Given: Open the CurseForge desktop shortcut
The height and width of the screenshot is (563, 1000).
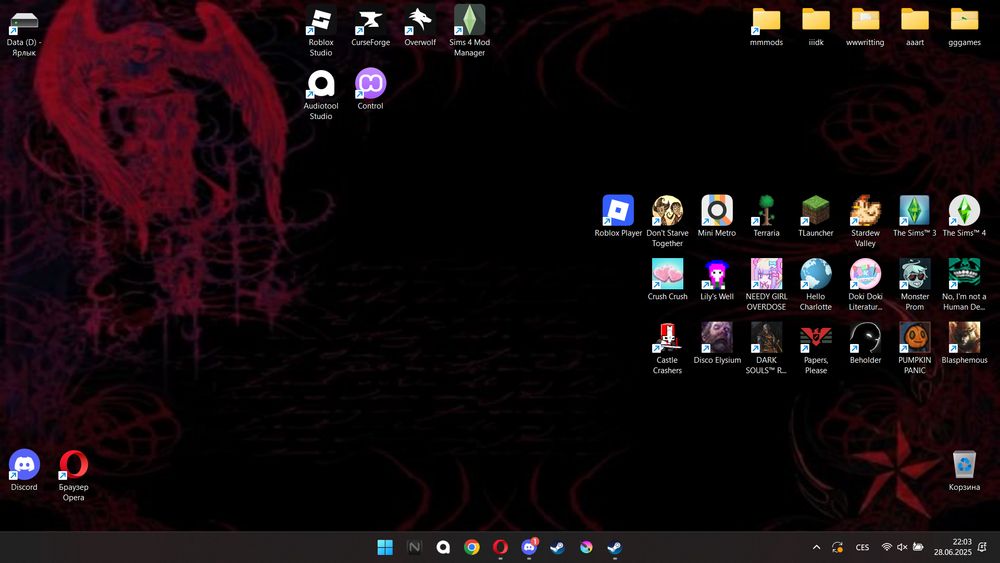Looking at the screenshot, I should 371,27.
